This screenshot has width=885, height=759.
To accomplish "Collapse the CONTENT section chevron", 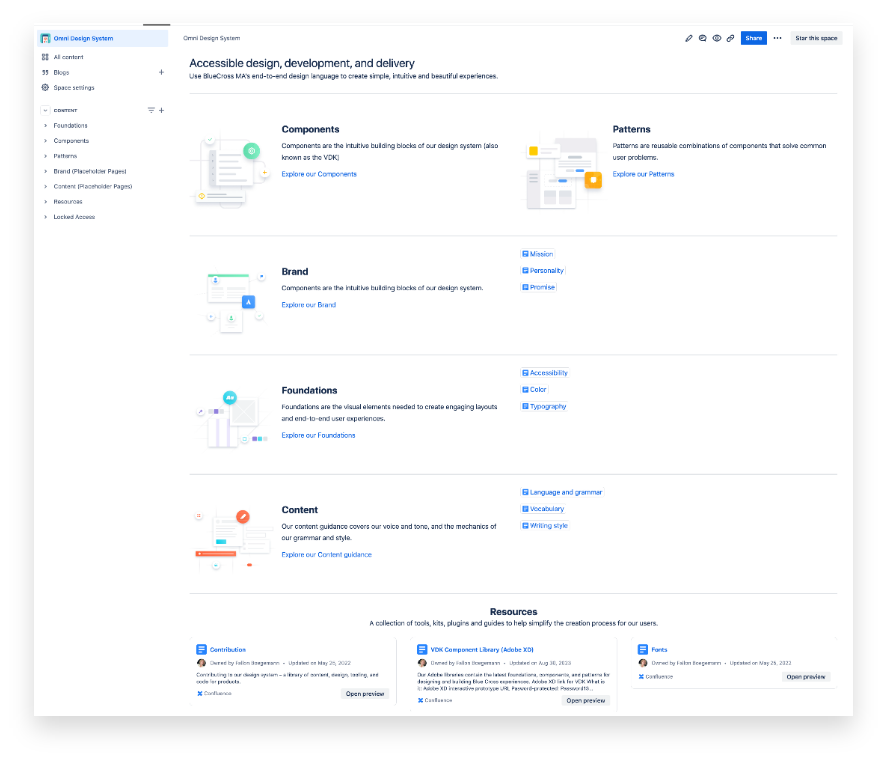I will (x=45, y=111).
